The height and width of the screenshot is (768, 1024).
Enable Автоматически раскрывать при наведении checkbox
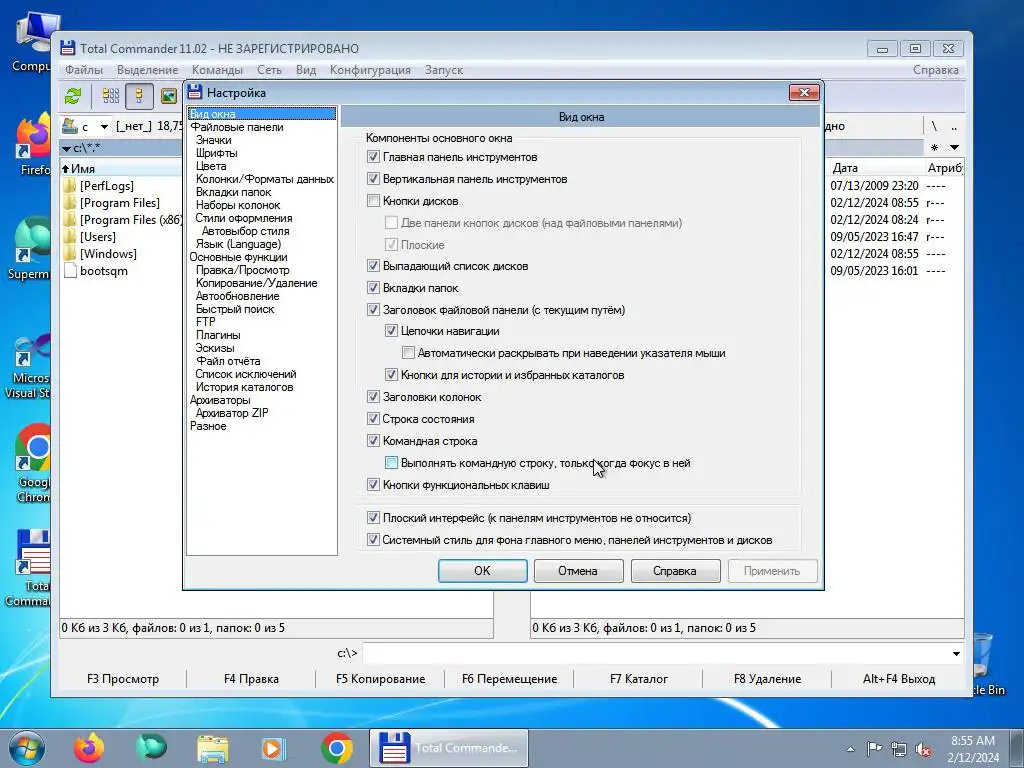408,353
